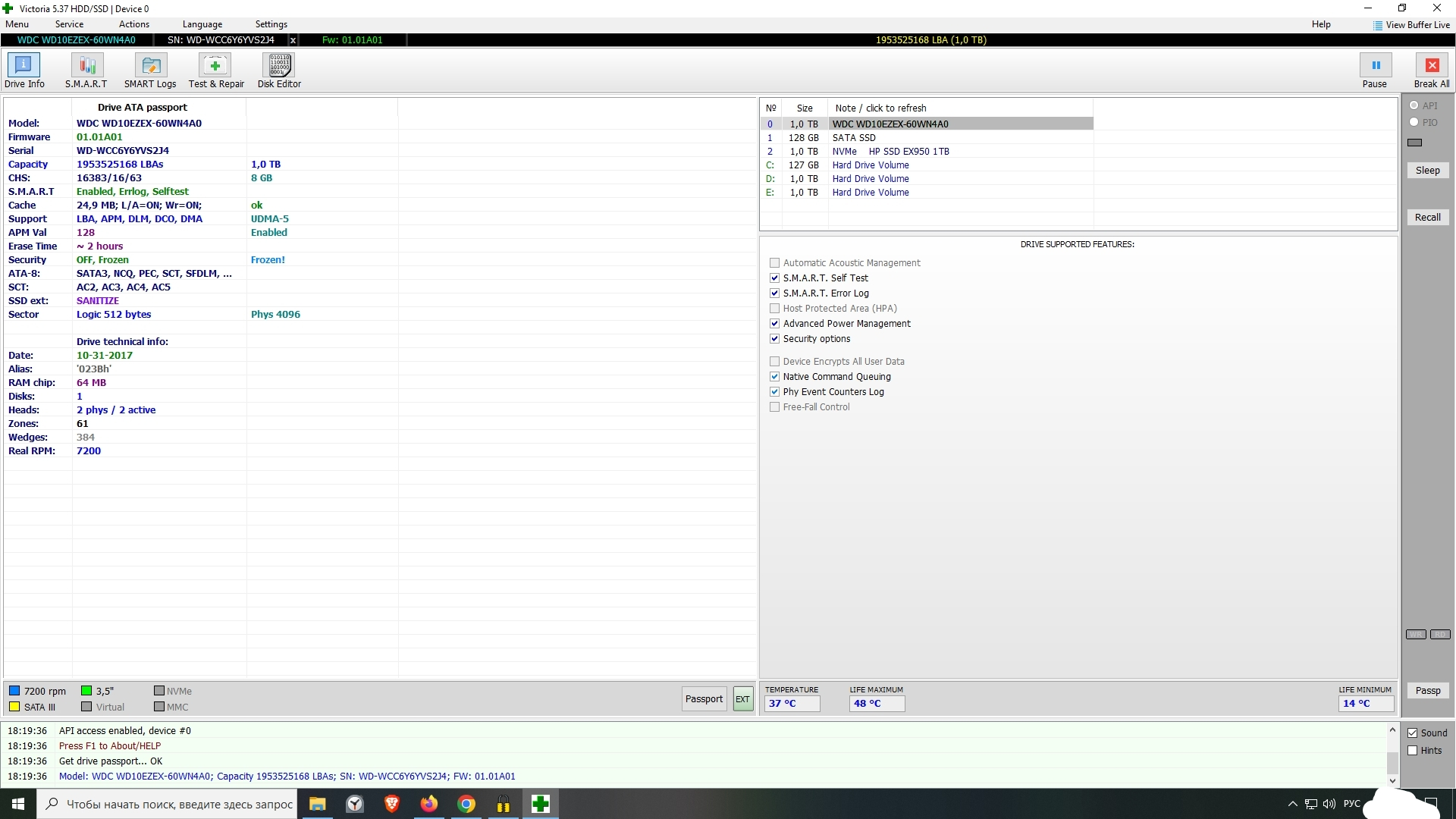Select volume C: 127 GB row

click(x=927, y=165)
